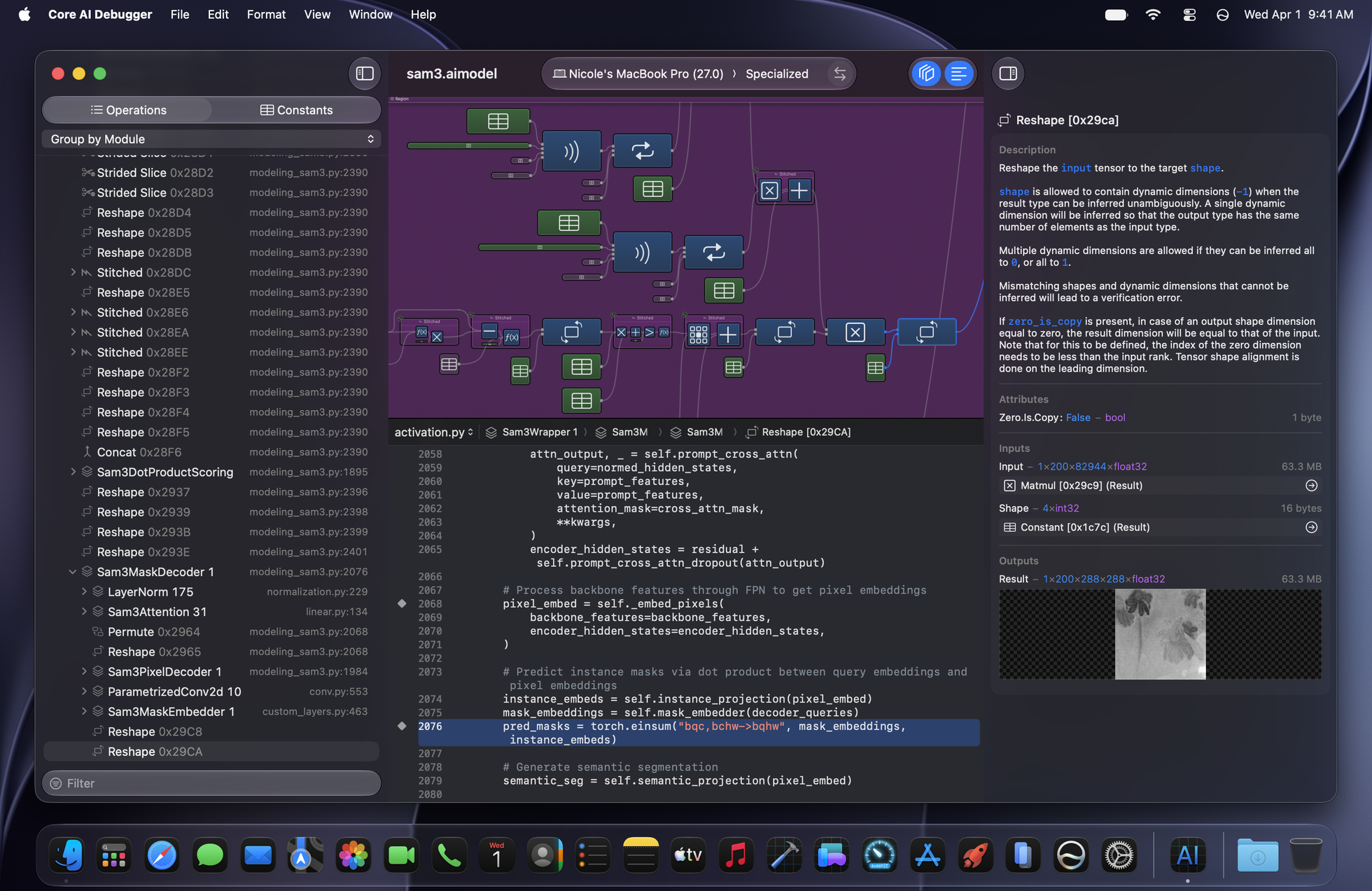Open Control Center in menu bar
Image resolution: width=1372 pixels, height=891 pixels.
click(1189, 14)
